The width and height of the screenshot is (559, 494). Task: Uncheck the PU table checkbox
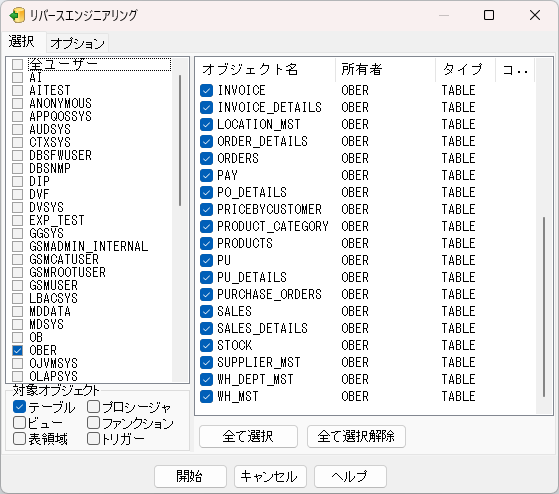pos(206,261)
